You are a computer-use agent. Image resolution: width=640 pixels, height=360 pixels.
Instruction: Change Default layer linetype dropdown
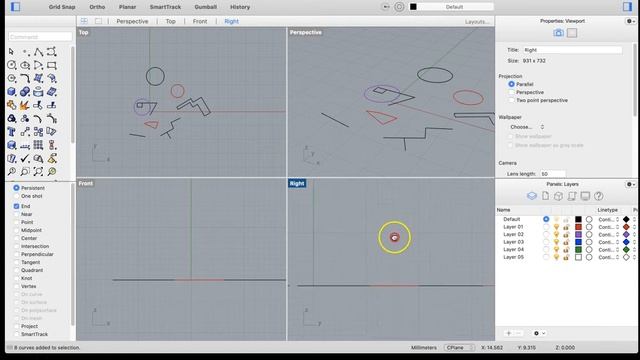coord(609,219)
